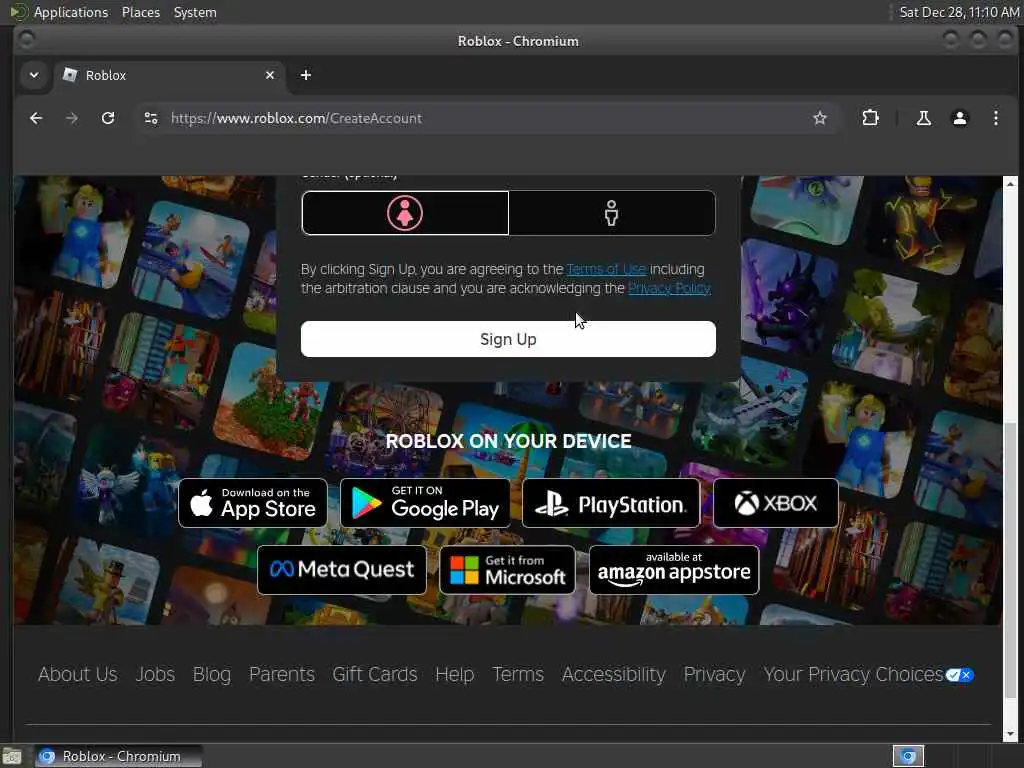Open the Parents footer link

click(x=281, y=674)
